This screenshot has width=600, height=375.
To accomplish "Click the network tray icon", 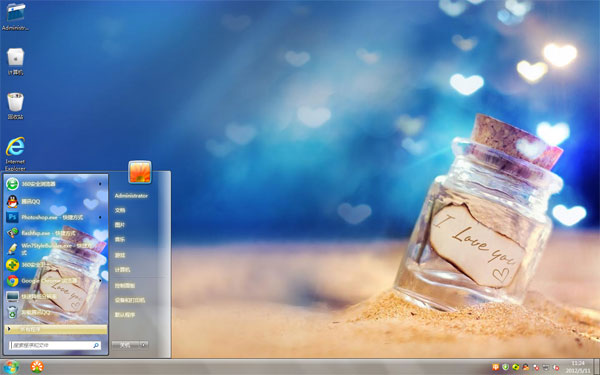I will (x=546, y=367).
